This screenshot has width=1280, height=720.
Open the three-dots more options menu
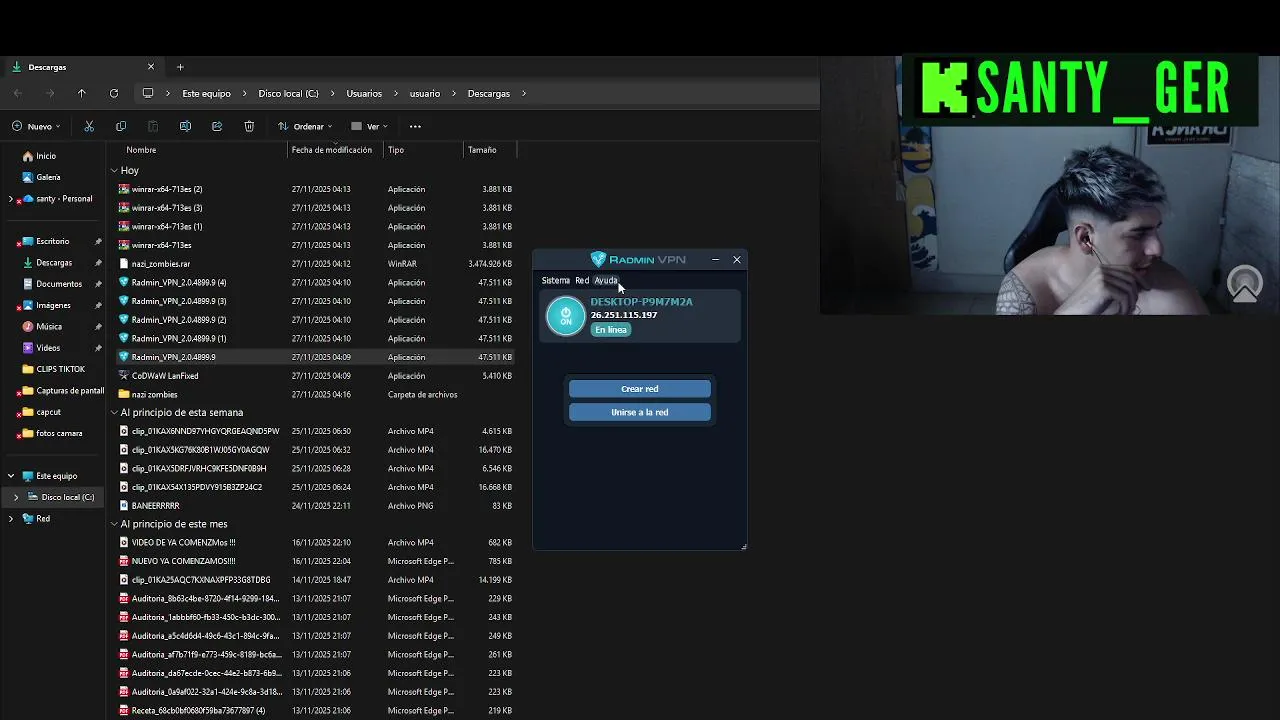[415, 126]
